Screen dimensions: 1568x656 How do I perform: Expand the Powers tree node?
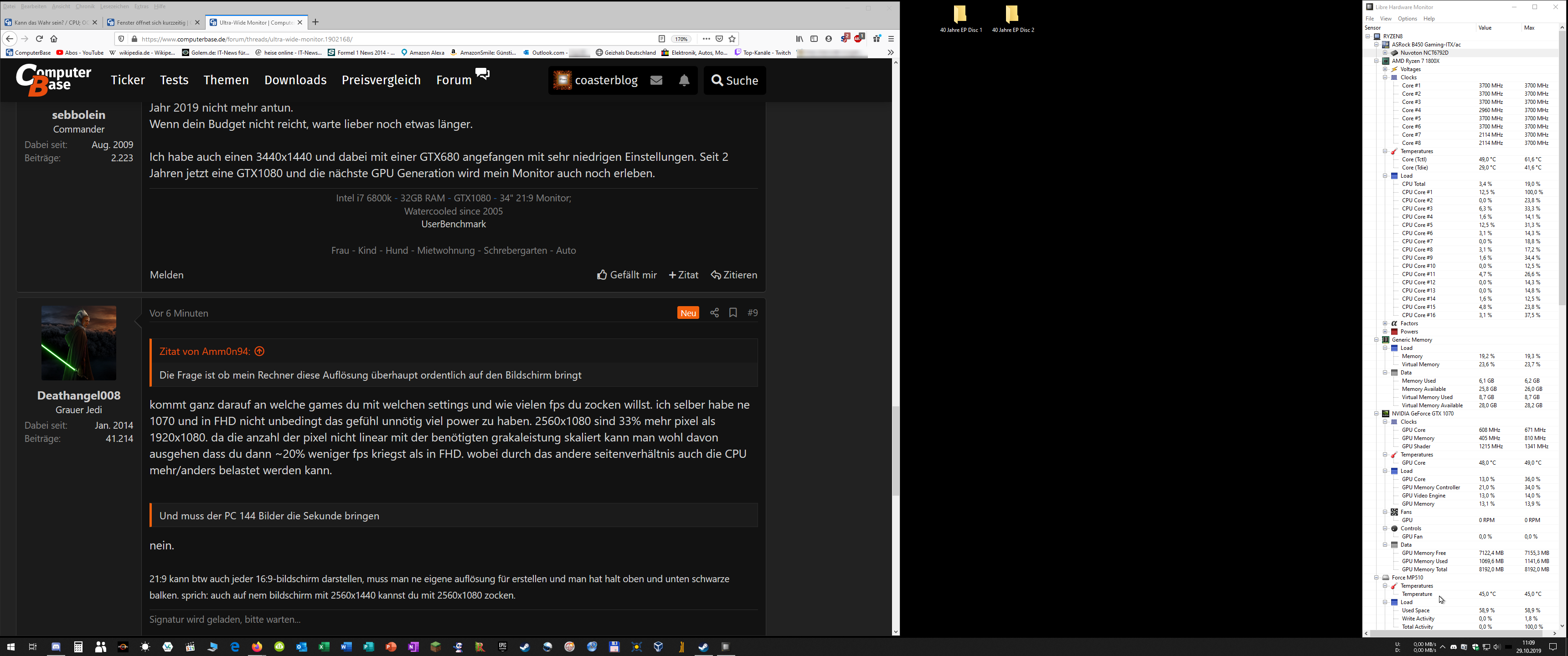pyautogui.click(x=1385, y=332)
